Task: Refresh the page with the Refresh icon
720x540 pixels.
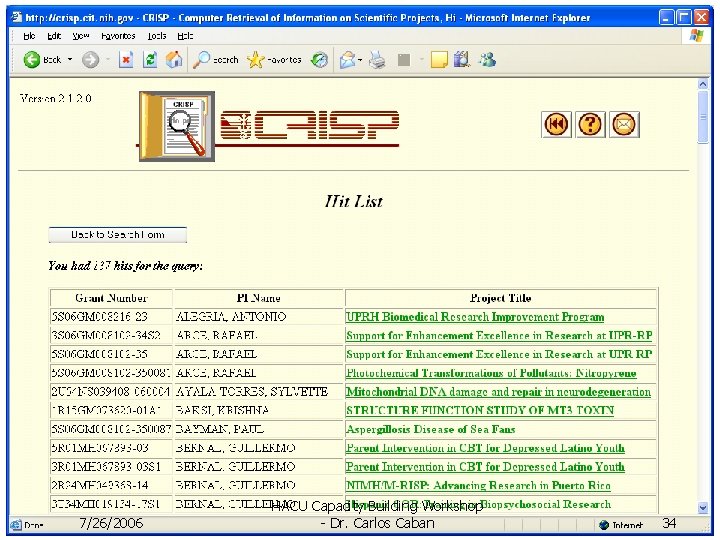Action: pos(150,60)
